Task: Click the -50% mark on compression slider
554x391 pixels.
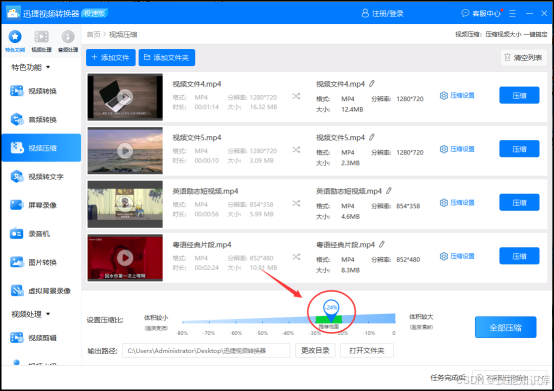Action: [263, 333]
